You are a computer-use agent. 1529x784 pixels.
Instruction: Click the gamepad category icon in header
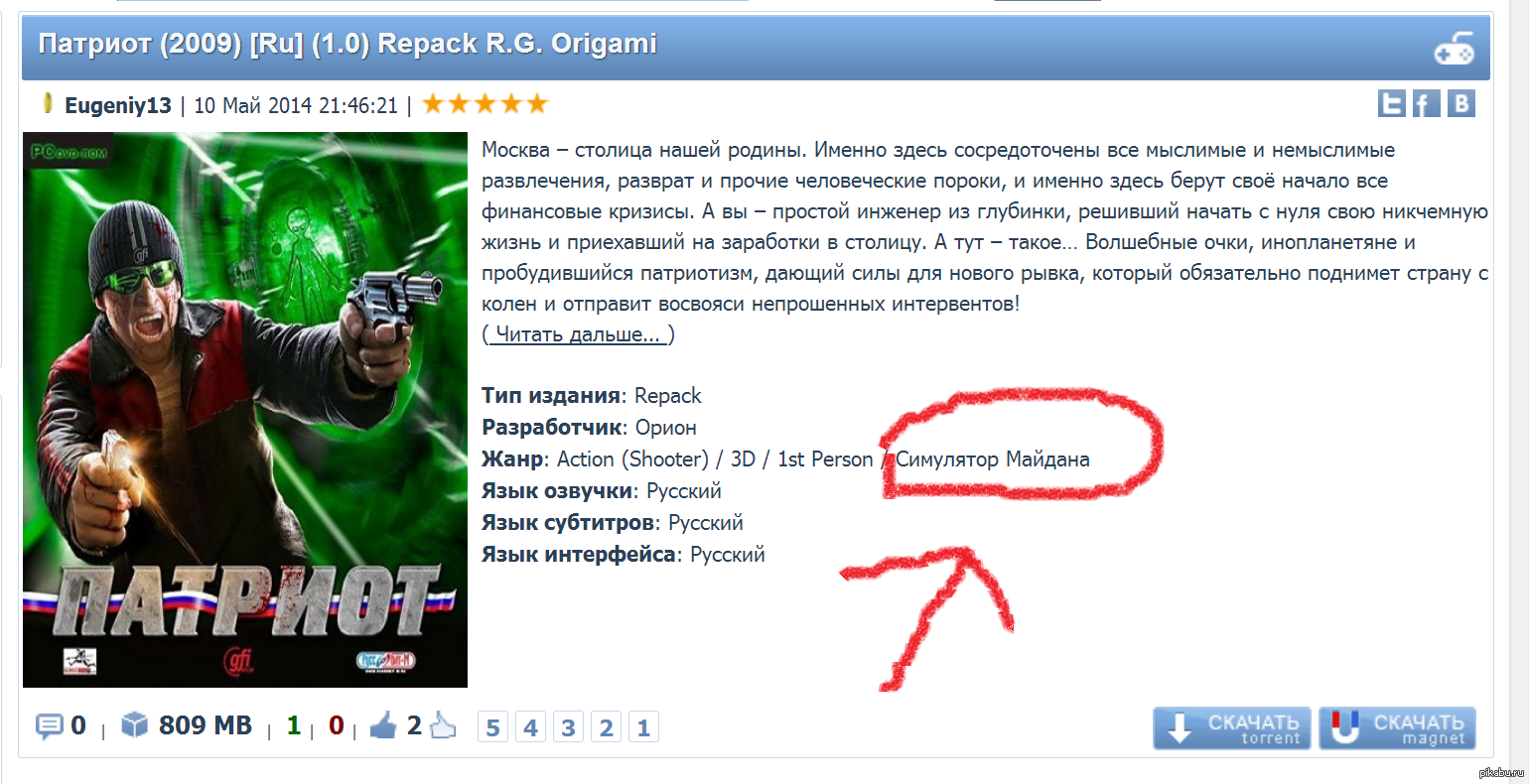tap(1455, 49)
